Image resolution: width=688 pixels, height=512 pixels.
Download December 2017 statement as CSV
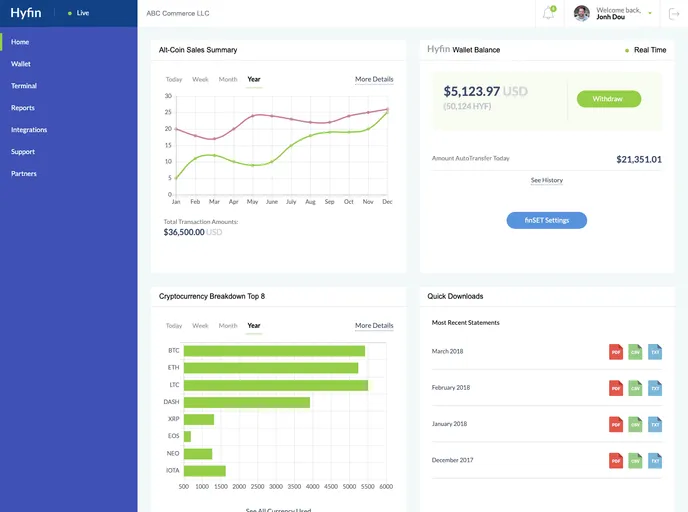(x=635, y=460)
